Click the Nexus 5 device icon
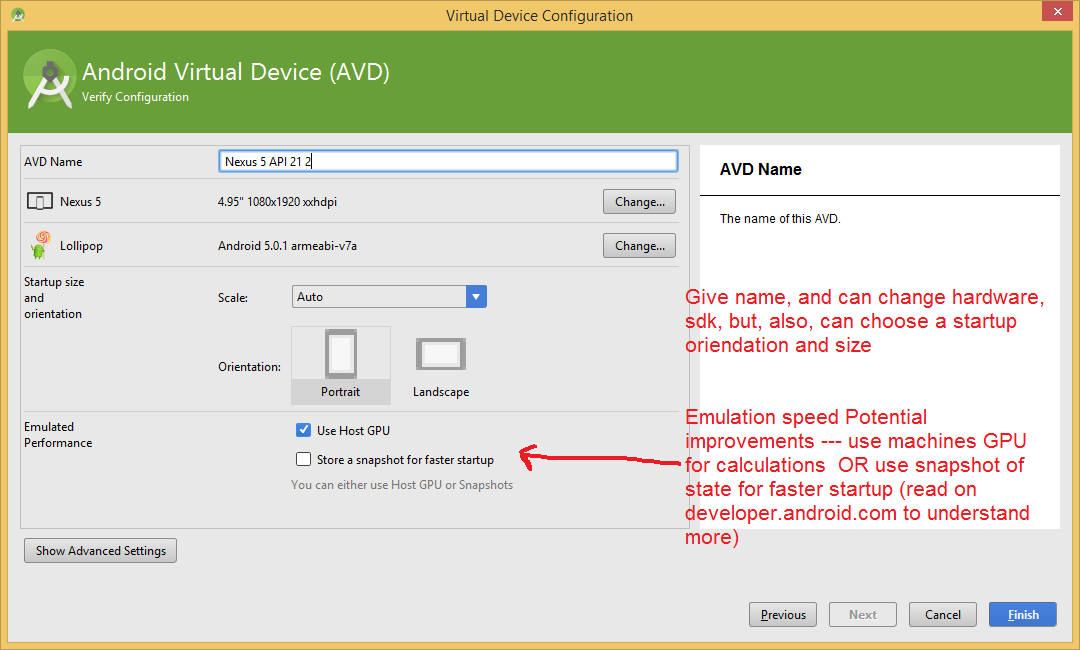The height and width of the screenshot is (650, 1080). click(39, 202)
